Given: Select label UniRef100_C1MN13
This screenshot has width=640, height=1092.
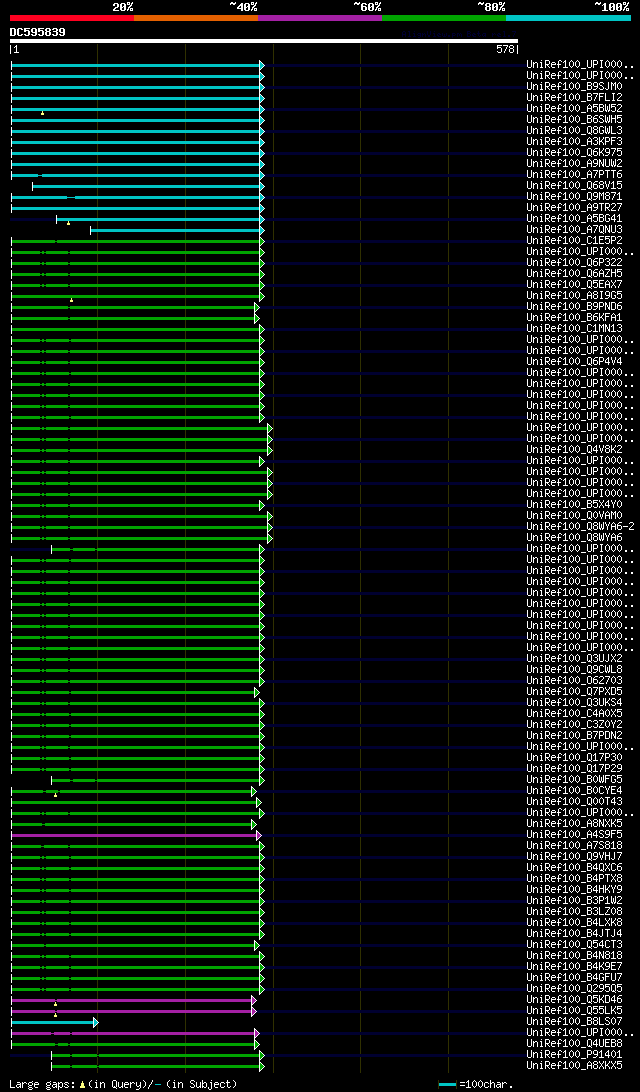Looking at the screenshot, I should [575, 329].
